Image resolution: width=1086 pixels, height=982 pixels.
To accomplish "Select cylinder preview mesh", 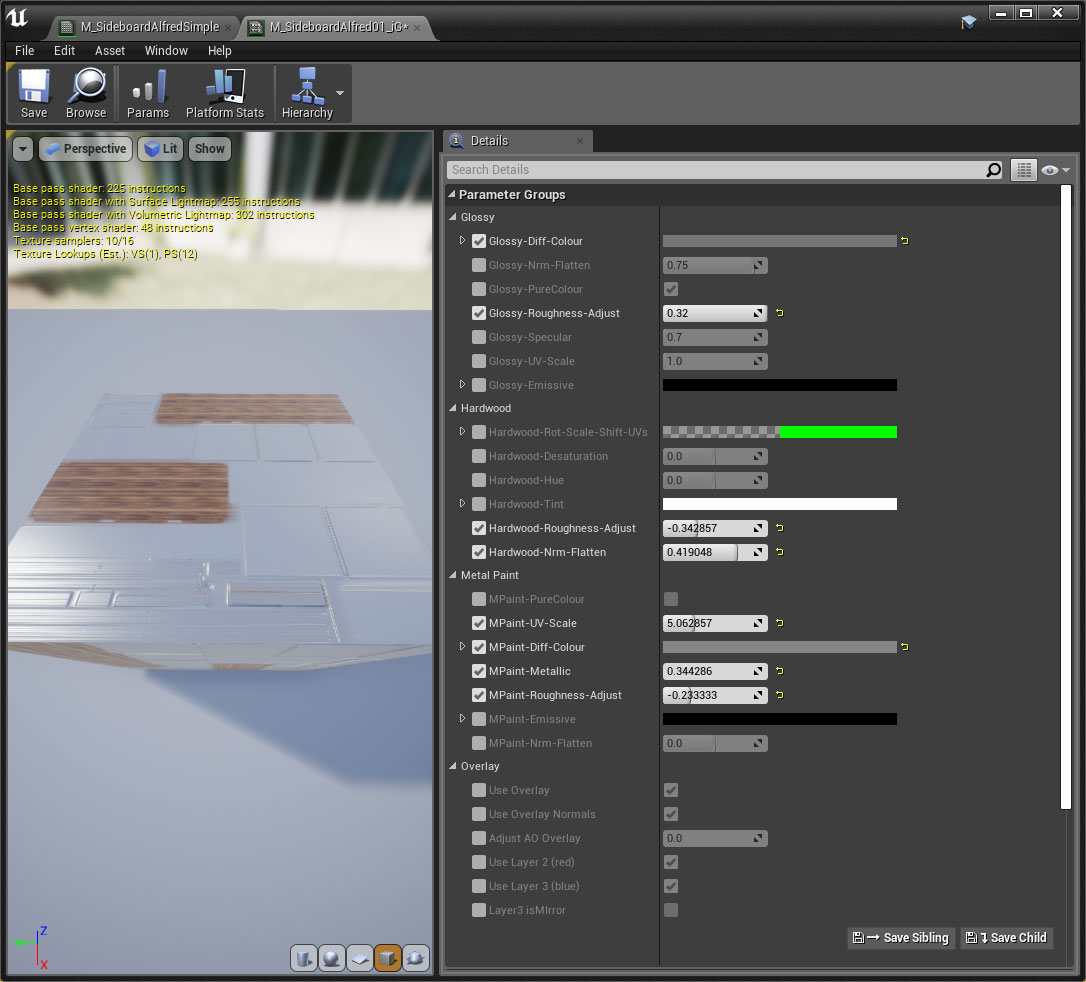I will point(304,958).
